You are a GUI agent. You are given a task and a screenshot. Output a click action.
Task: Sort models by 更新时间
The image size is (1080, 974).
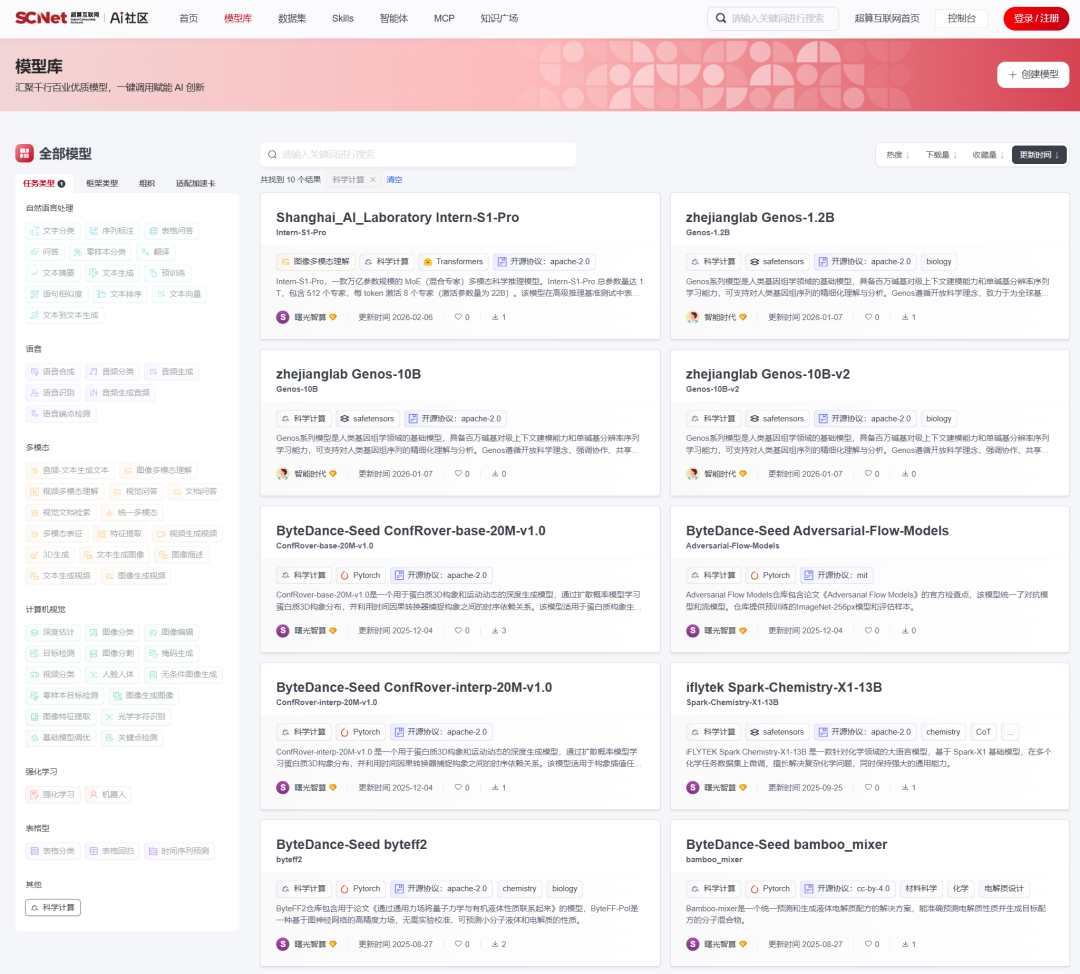pos(1039,155)
